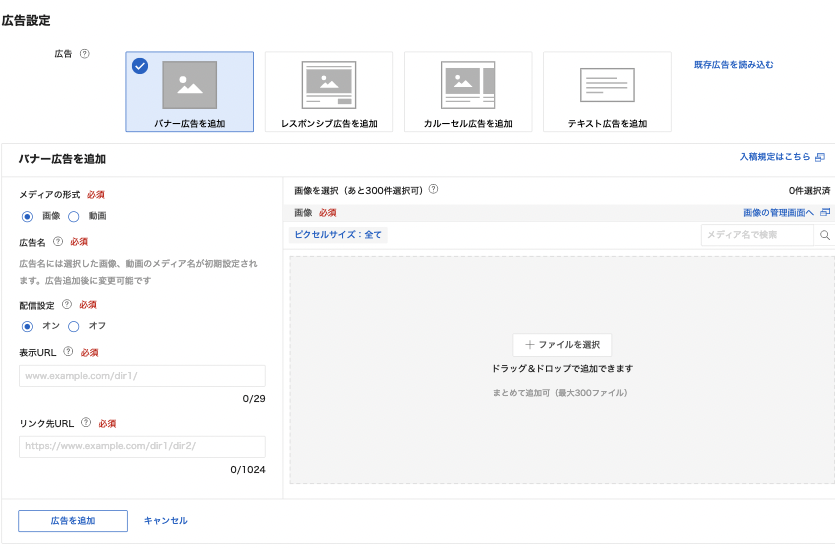Select the バナー広告を追加 ad type card

[x=189, y=92]
